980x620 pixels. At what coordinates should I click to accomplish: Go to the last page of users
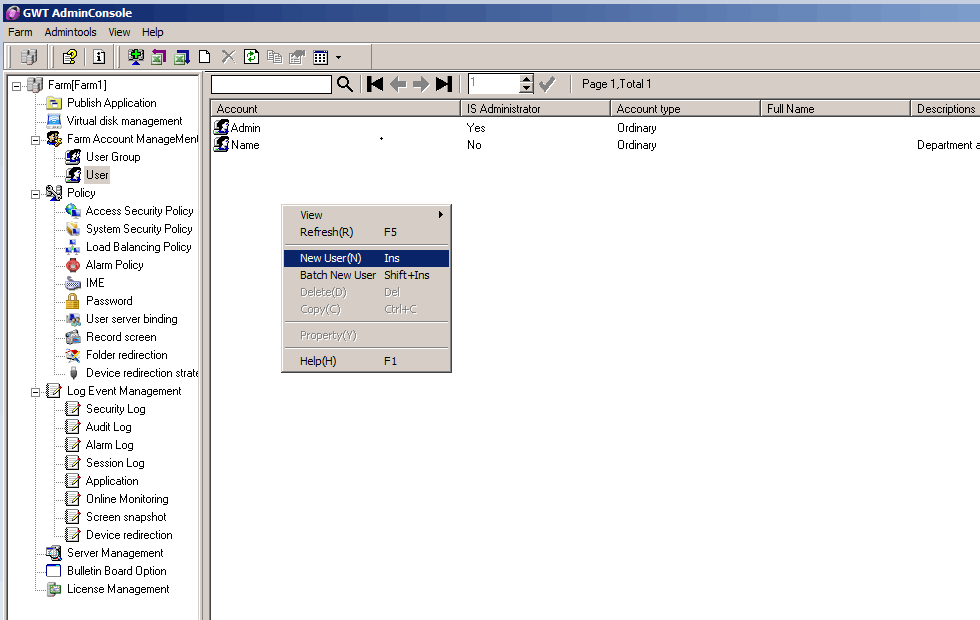pos(444,84)
